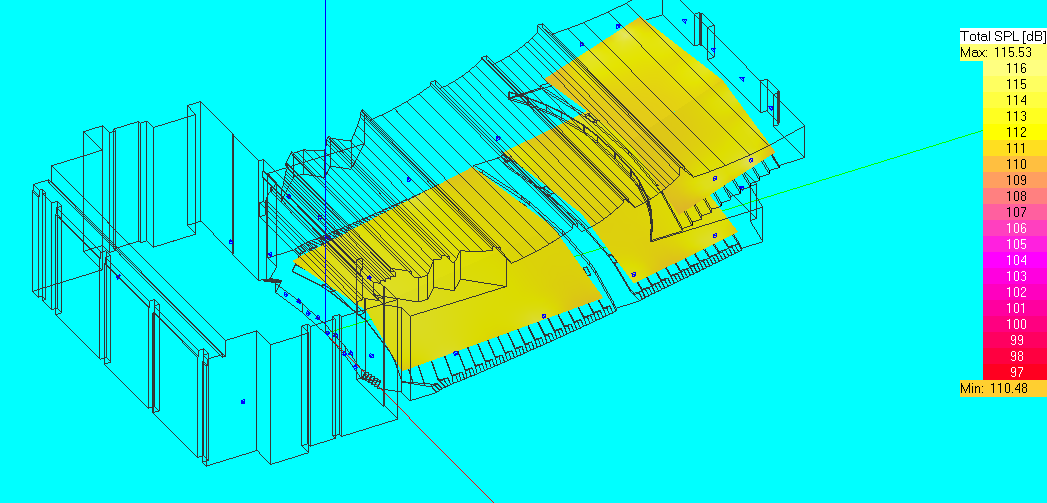Viewport: 1047px width, 503px height.
Task: Click the 100 dB legend color band
Action: coord(1015,325)
